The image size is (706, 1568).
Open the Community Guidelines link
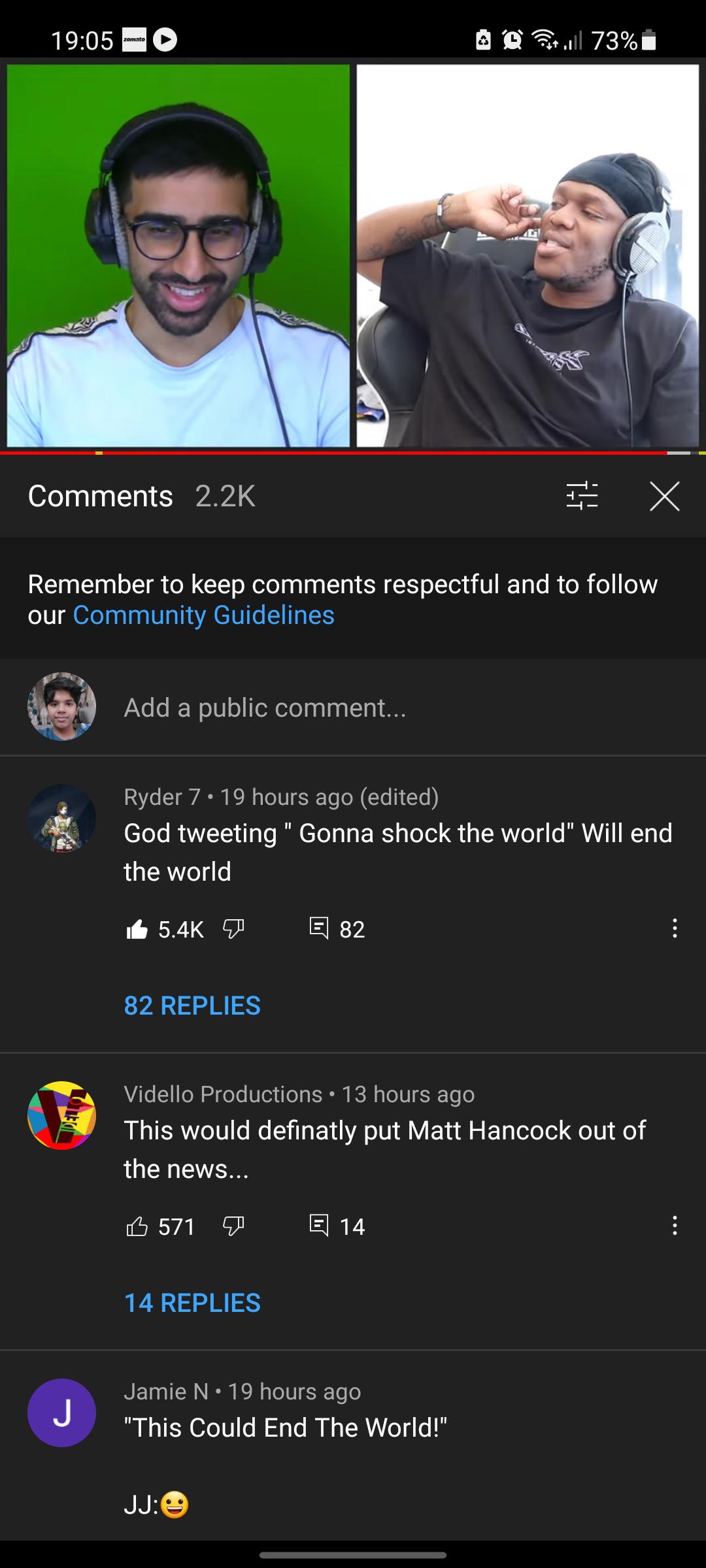click(x=203, y=615)
